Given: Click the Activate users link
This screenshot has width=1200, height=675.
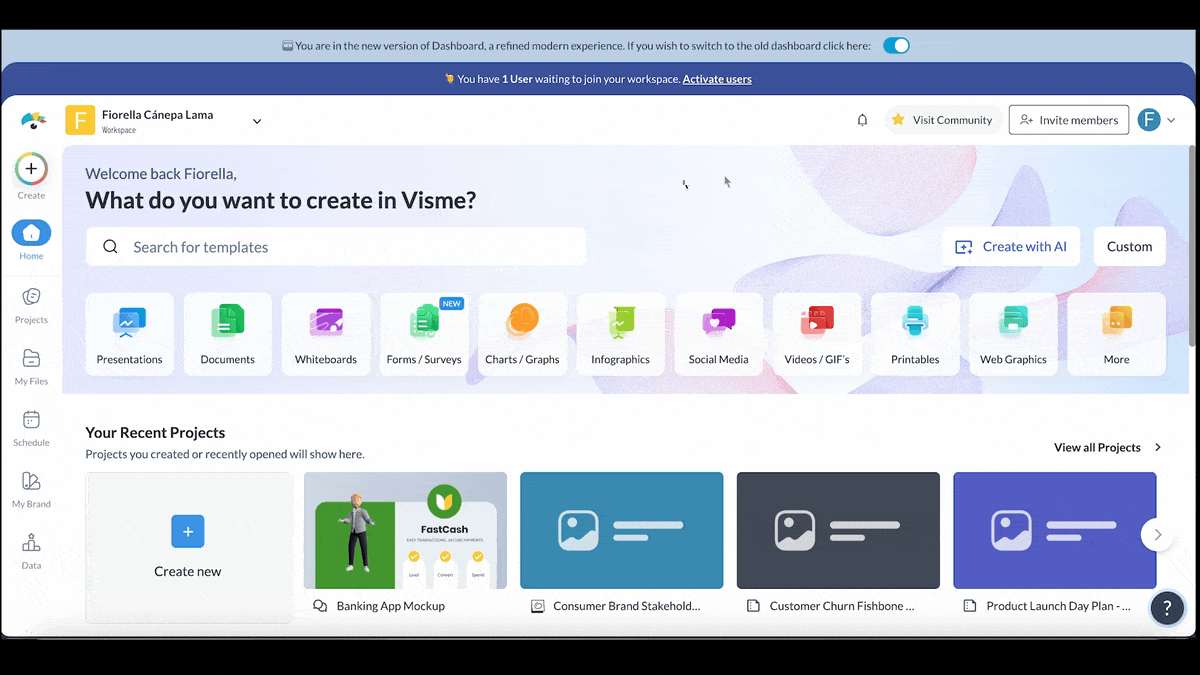Looking at the screenshot, I should (x=717, y=79).
